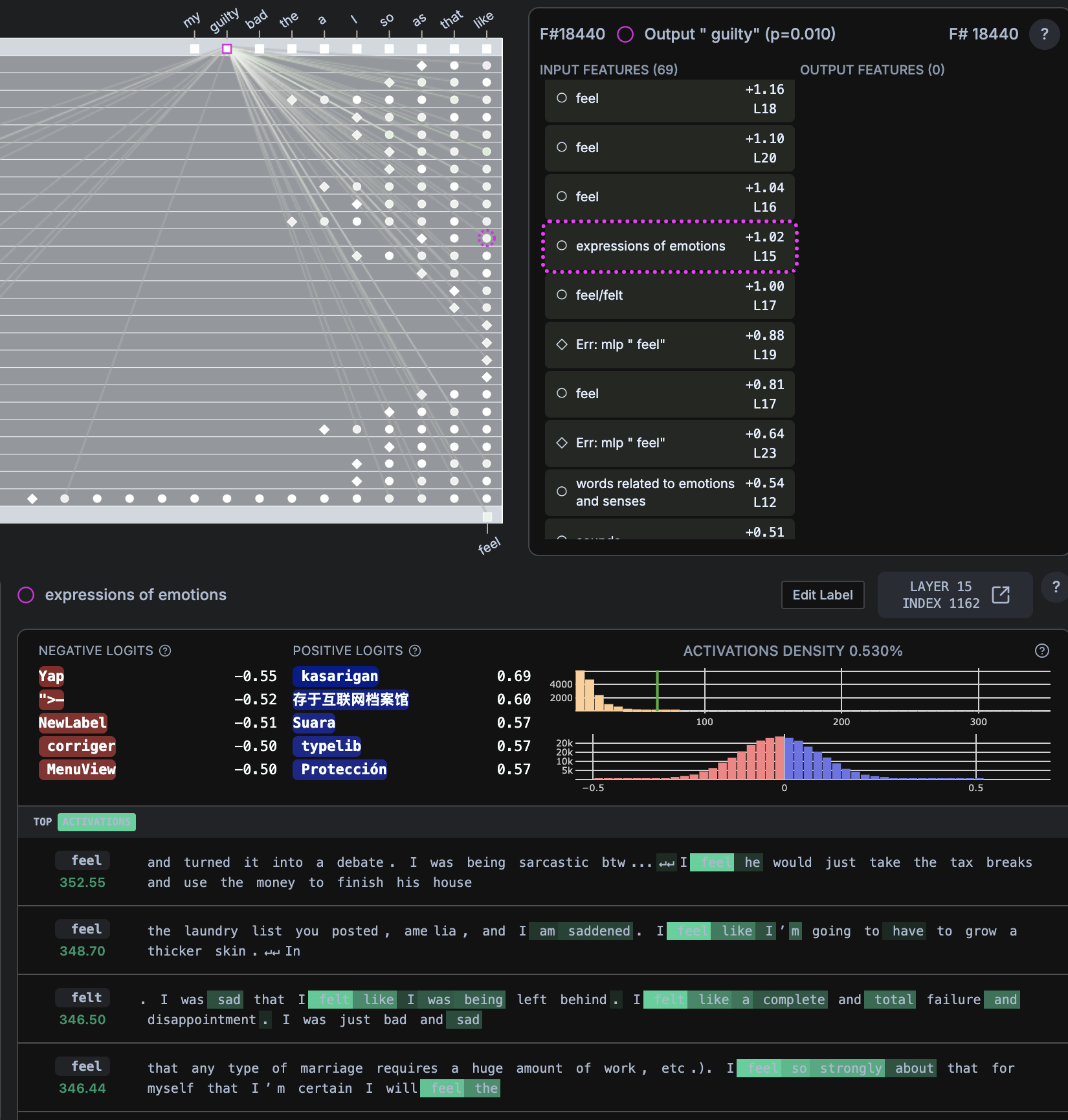Click the 'like' token label atop graph

[x=484, y=20]
